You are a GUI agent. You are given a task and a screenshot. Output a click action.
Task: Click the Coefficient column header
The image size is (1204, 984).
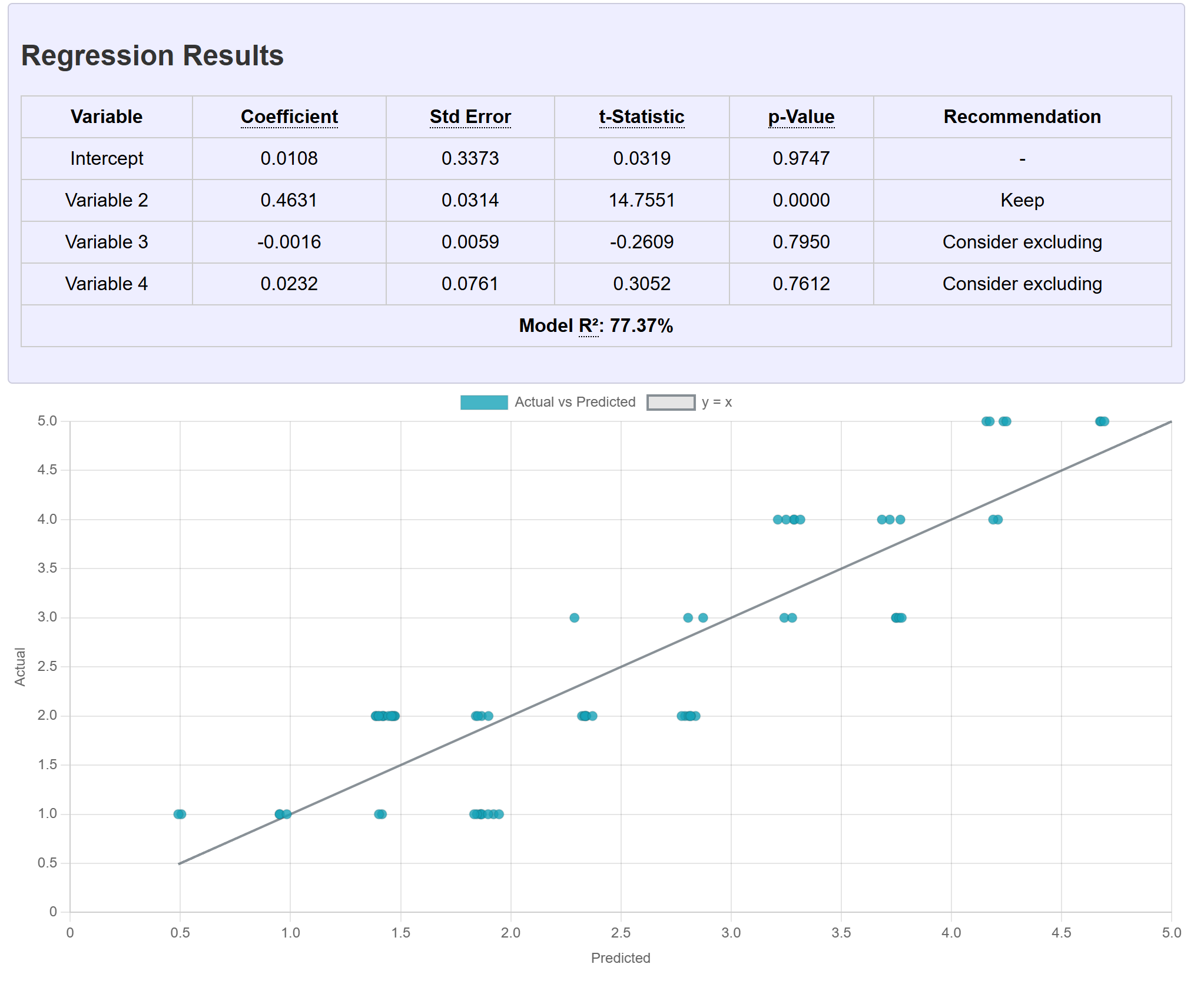pos(289,117)
